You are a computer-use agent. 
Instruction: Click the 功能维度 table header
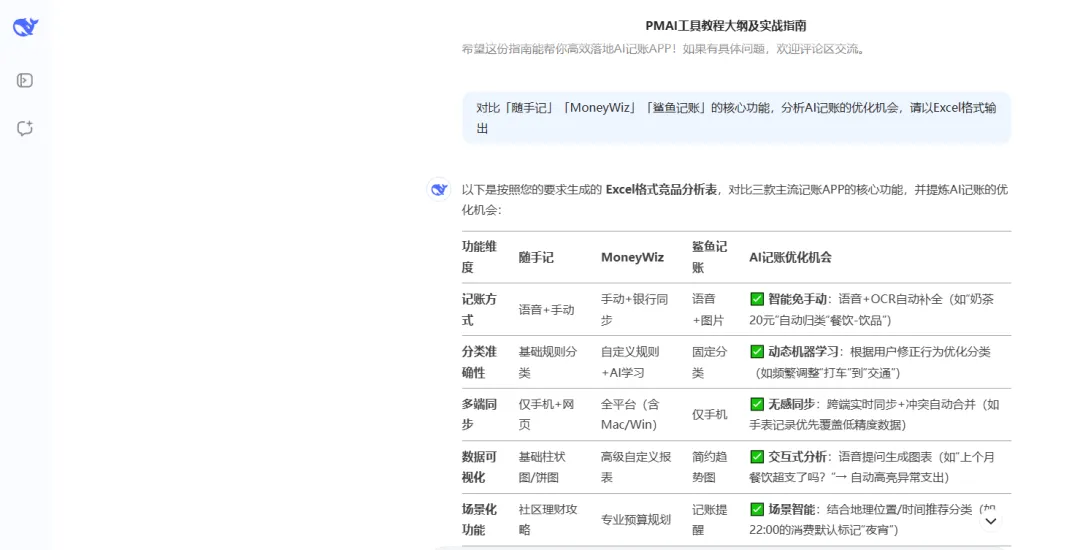tap(479, 257)
